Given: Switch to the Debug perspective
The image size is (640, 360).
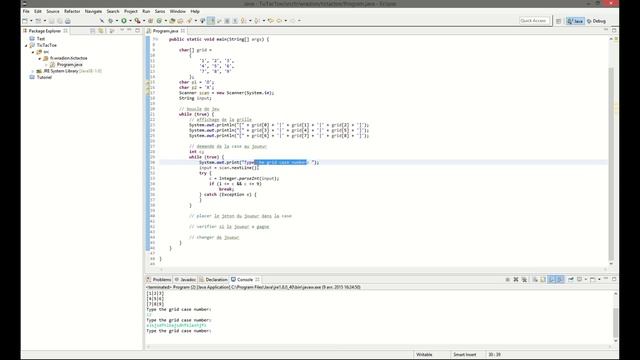Looking at the screenshot, I should [x=596, y=21].
